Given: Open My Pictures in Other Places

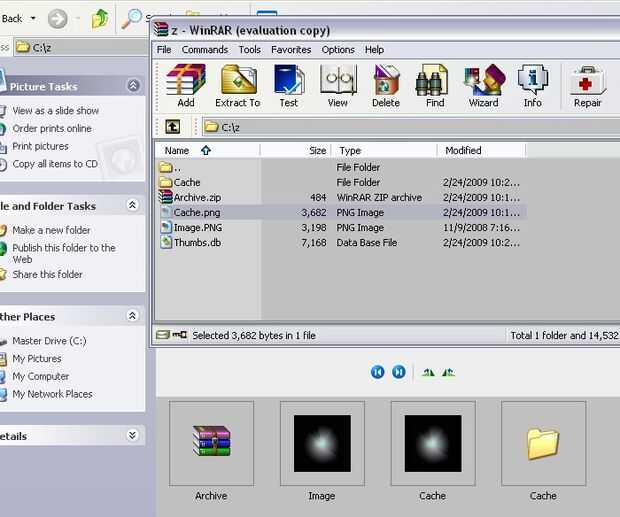Looking at the screenshot, I should (x=37, y=359).
